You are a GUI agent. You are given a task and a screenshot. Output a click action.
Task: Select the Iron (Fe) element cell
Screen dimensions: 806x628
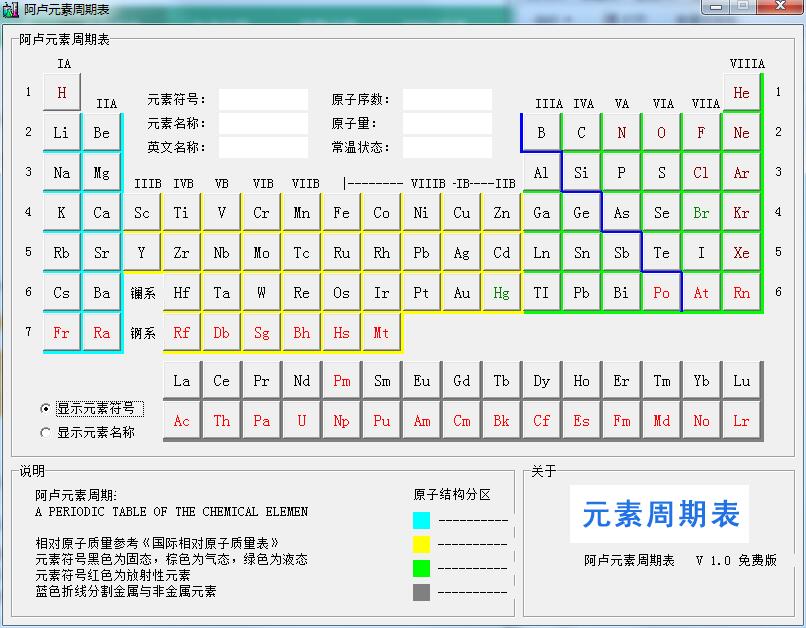pos(341,212)
